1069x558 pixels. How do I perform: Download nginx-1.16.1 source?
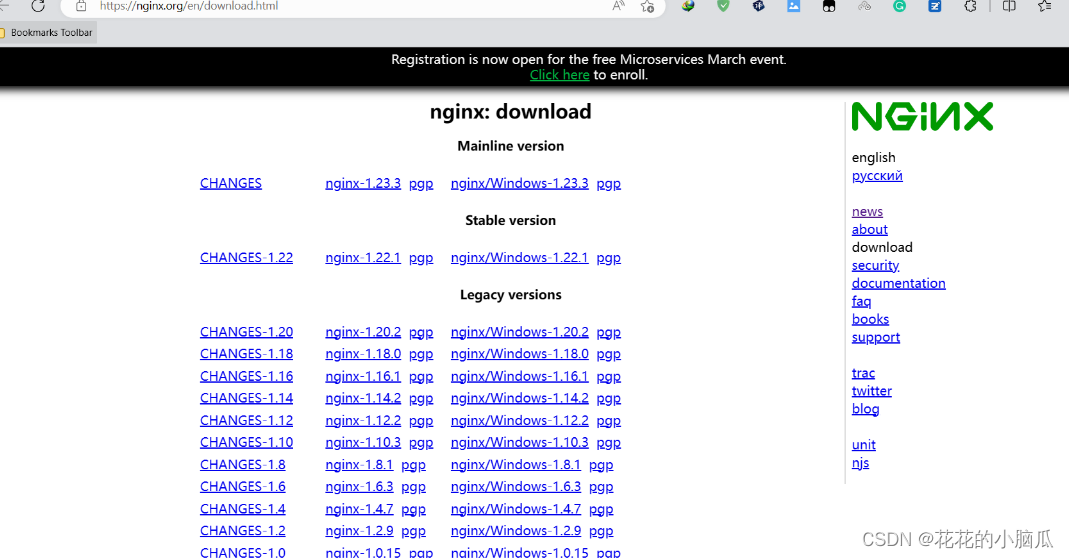pyautogui.click(x=363, y=377)
